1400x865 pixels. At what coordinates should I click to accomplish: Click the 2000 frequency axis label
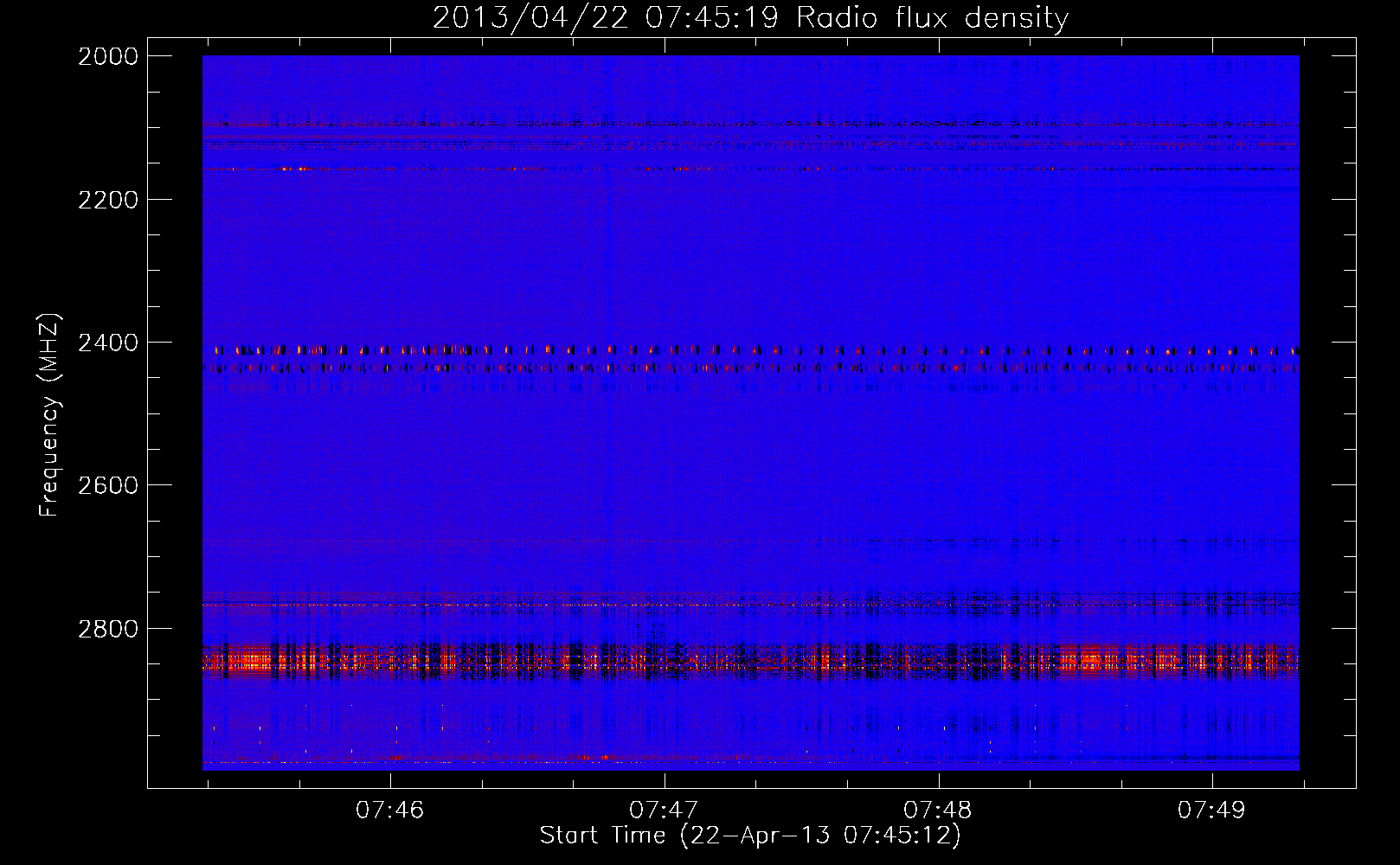[108, 56]
